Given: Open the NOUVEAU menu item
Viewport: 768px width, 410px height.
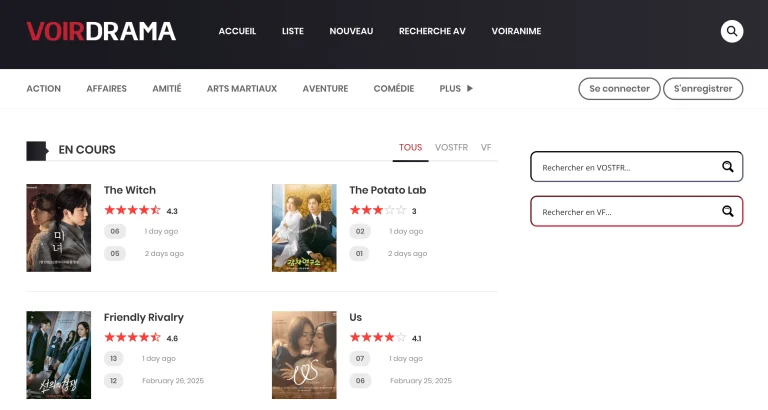Looking at the screenshot, I should click(351, 31).
